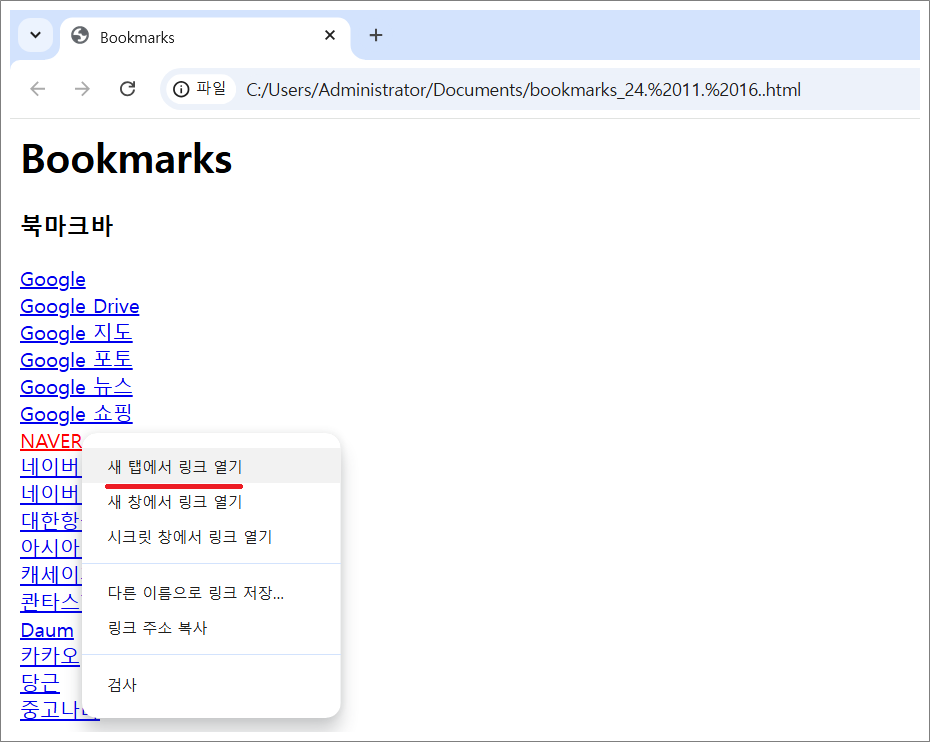Image resolution: width=930 pixels, height=742 pixels.
Task: Open the tab search dropdown arrow
Action: tap(36, 35)
